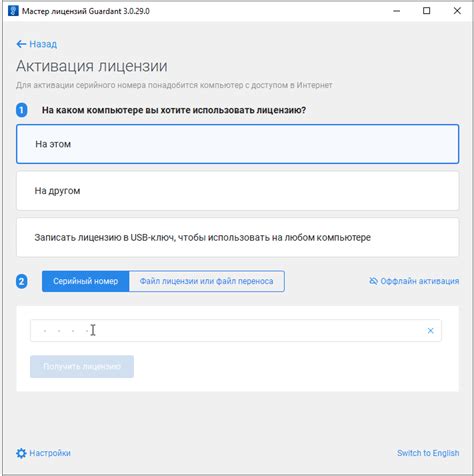Viewport: 474px width, 476px height.
Task: Open the Настройки gear icon
Action: pyautogui.click(x=21, y=453)
